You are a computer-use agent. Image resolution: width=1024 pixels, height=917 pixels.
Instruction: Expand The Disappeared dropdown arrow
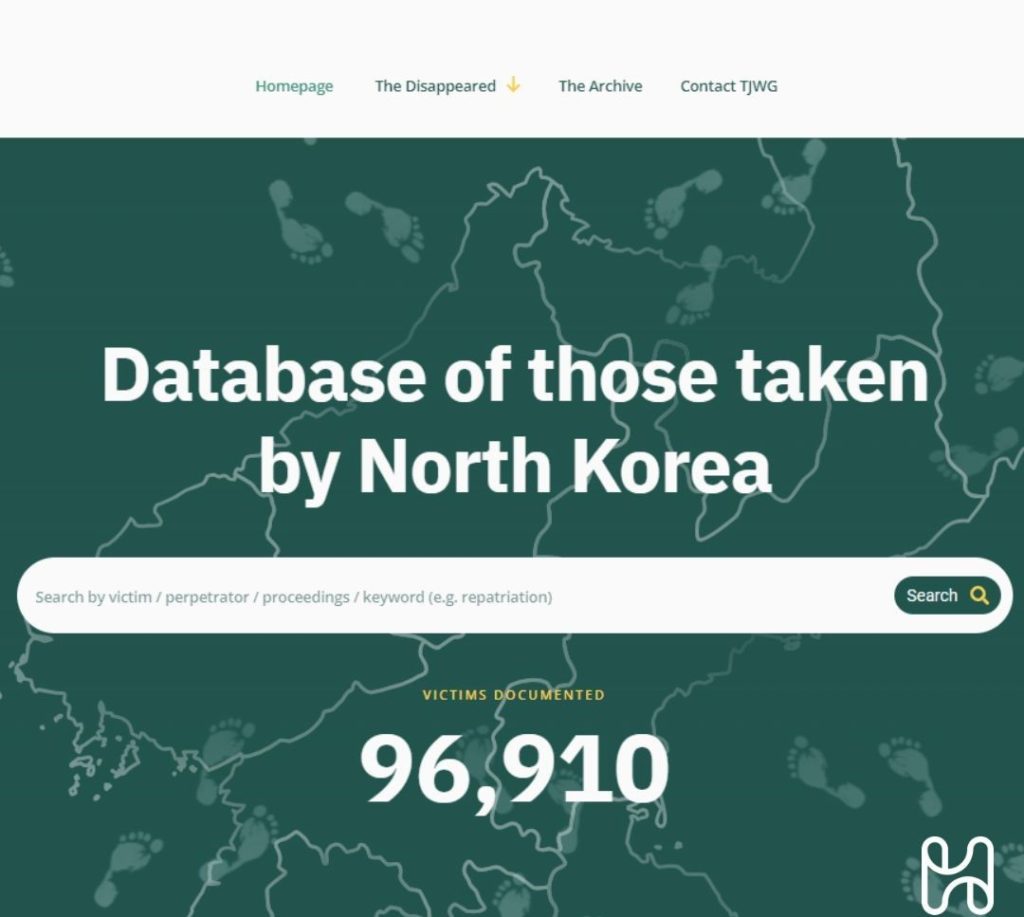click(x=513, y=85)
